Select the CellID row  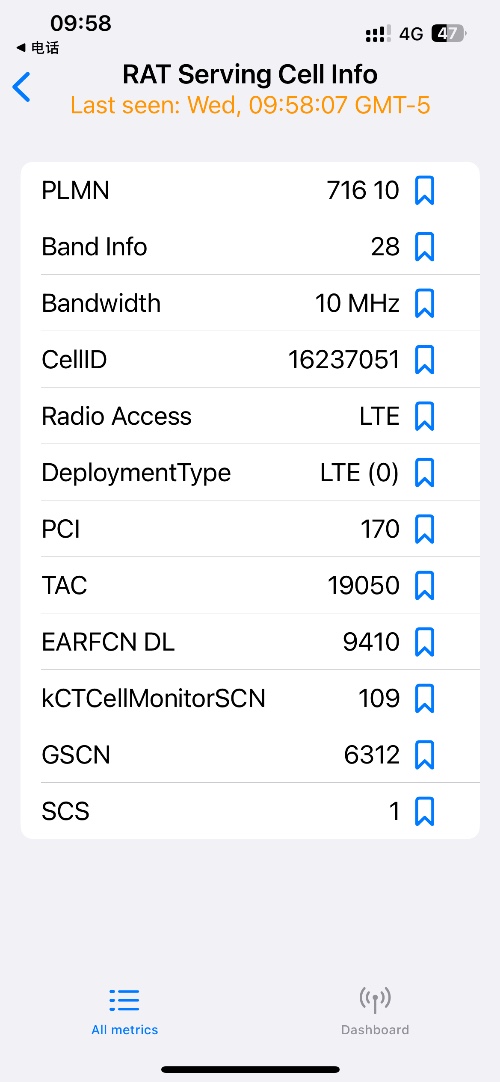pos(250,360)
